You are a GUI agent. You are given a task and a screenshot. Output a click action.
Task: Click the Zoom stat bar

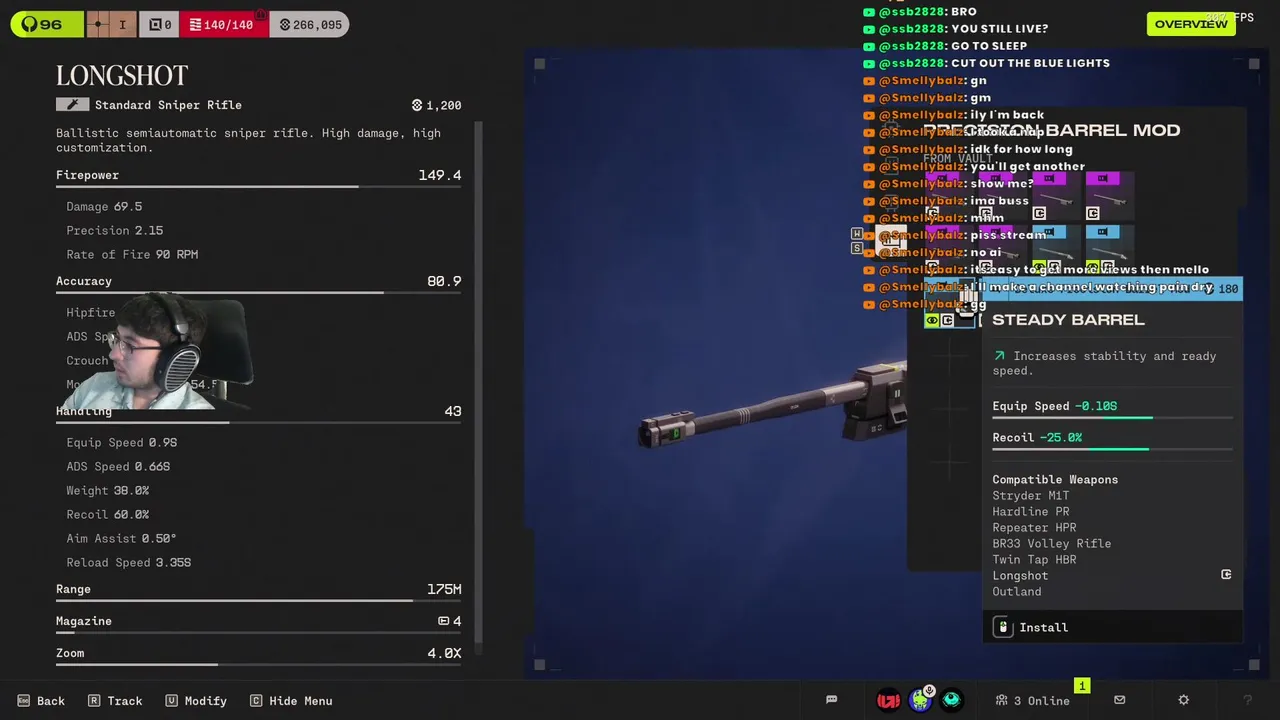[258, 665]
